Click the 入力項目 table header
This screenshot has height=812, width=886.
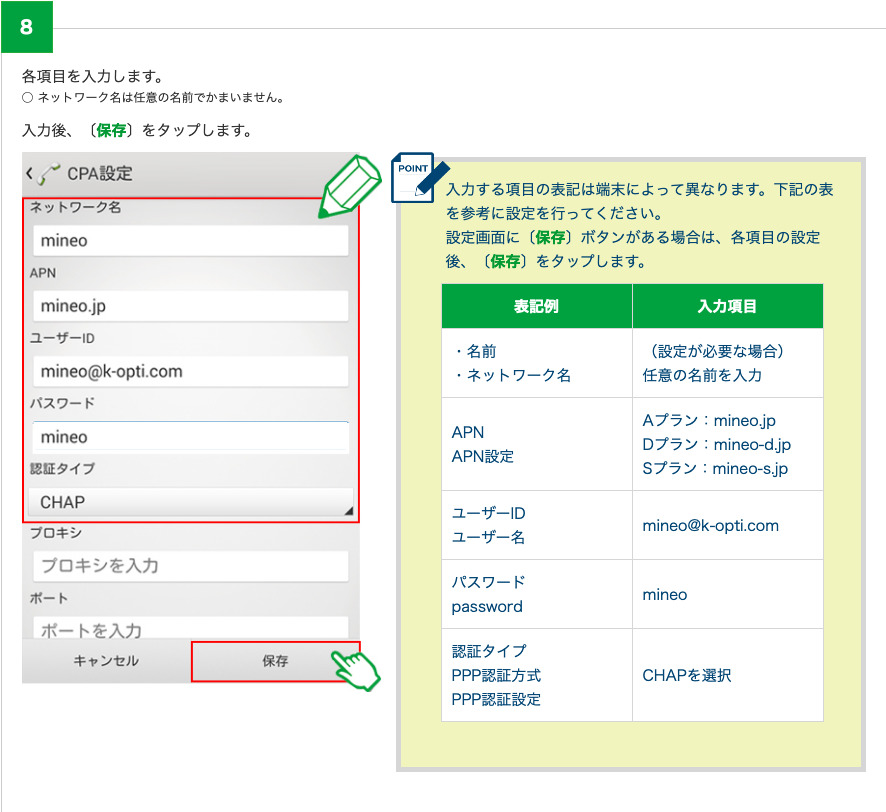[x=727, y=306]
